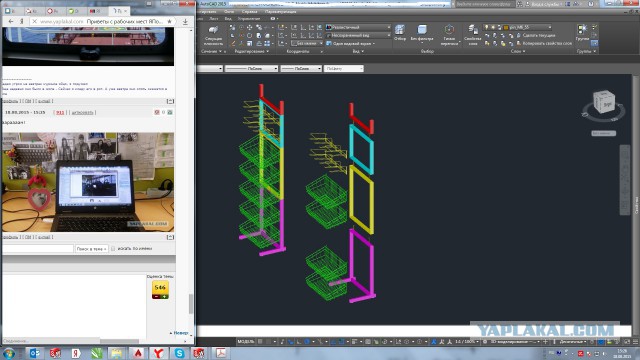The height and width of the screenshot is (360, 640).
Task: Close the active browser tab
Action: click(125, 10)
